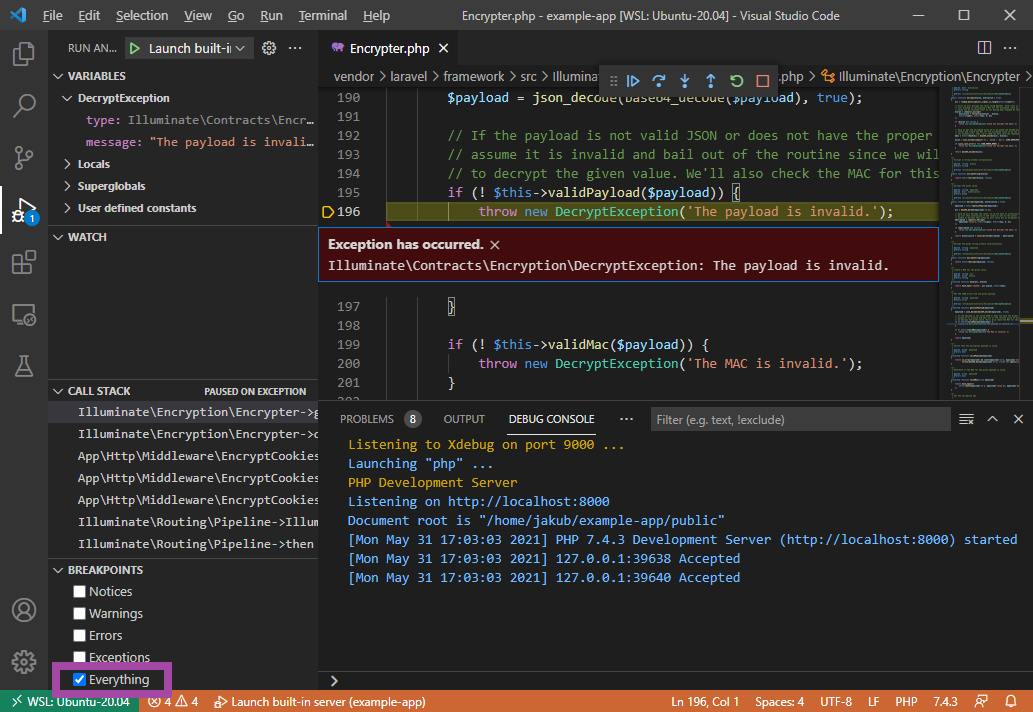This screenshot has width=1033, height=712.
Task: Maximize the panel with the chevron up
Action: click(x=992, y=420)
